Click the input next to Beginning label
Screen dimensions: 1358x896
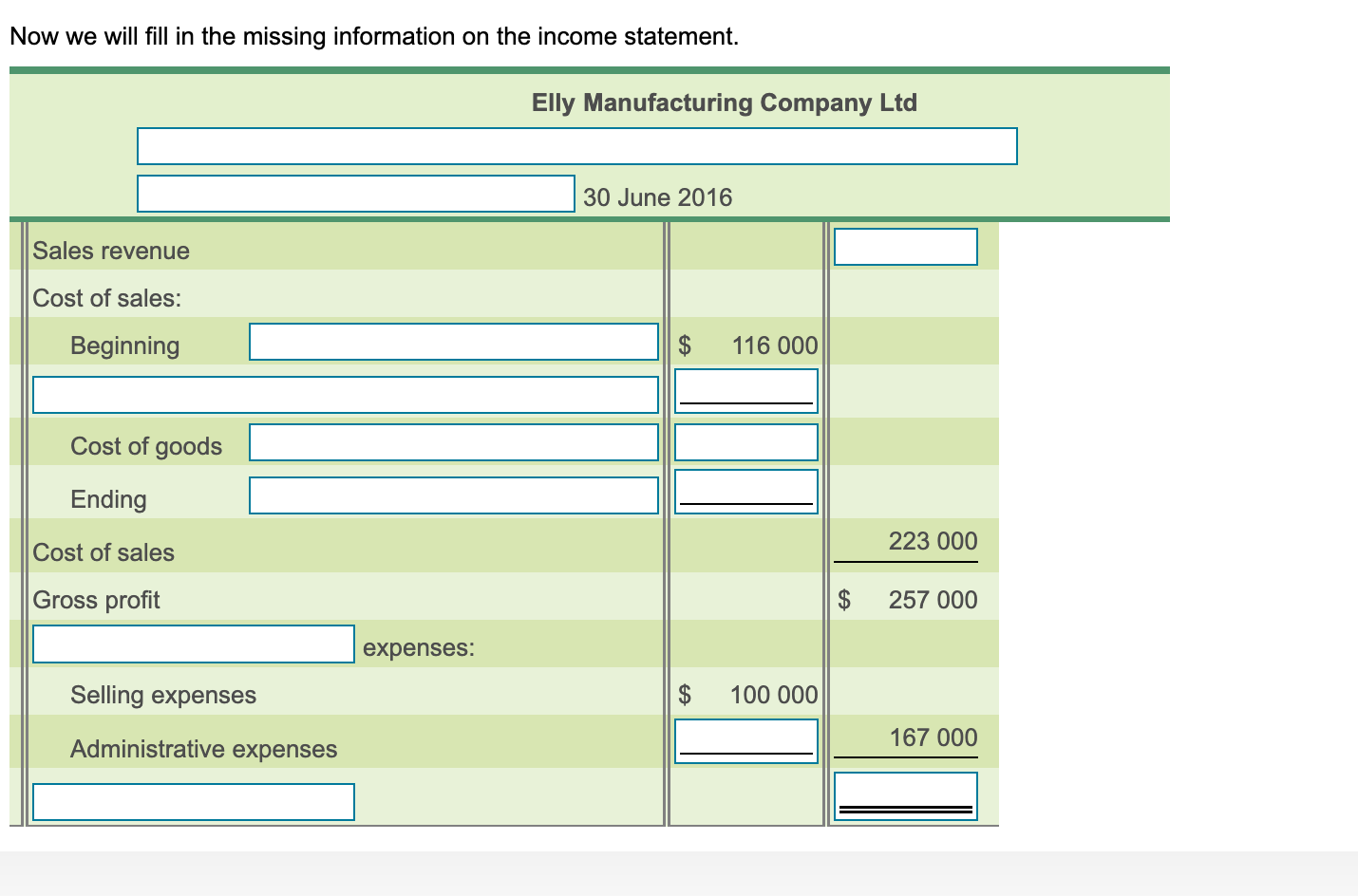point(453,342)
